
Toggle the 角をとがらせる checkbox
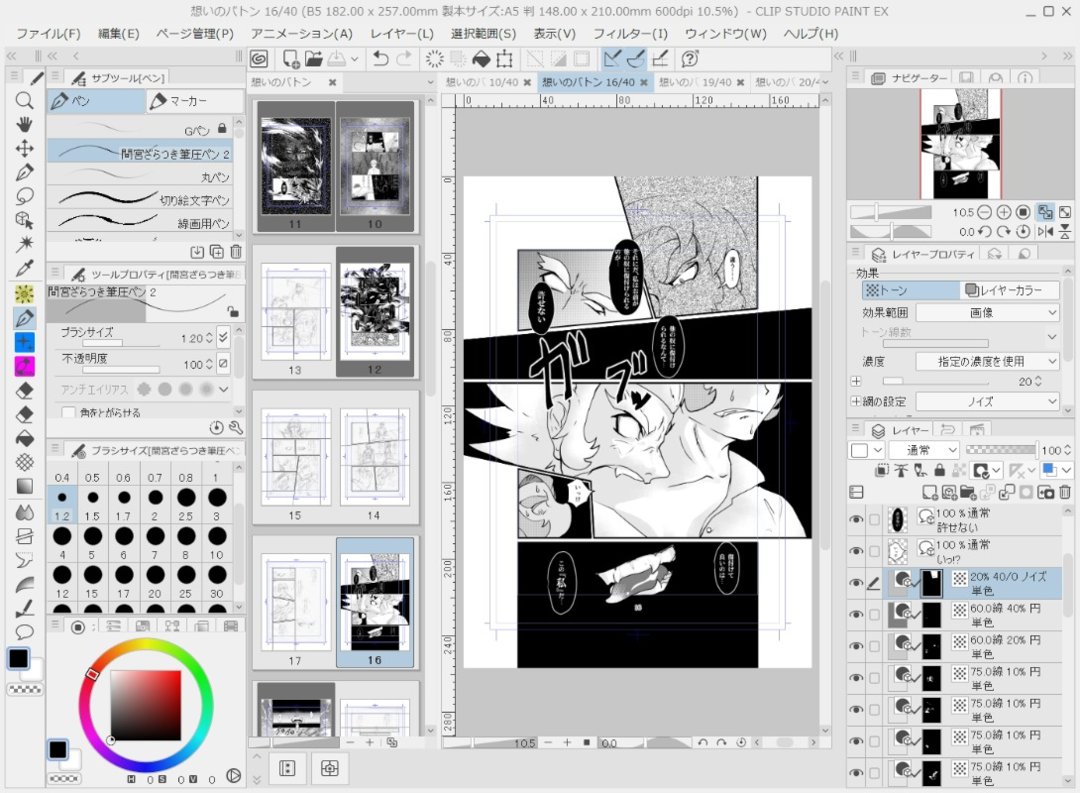(x=68, y=413)
